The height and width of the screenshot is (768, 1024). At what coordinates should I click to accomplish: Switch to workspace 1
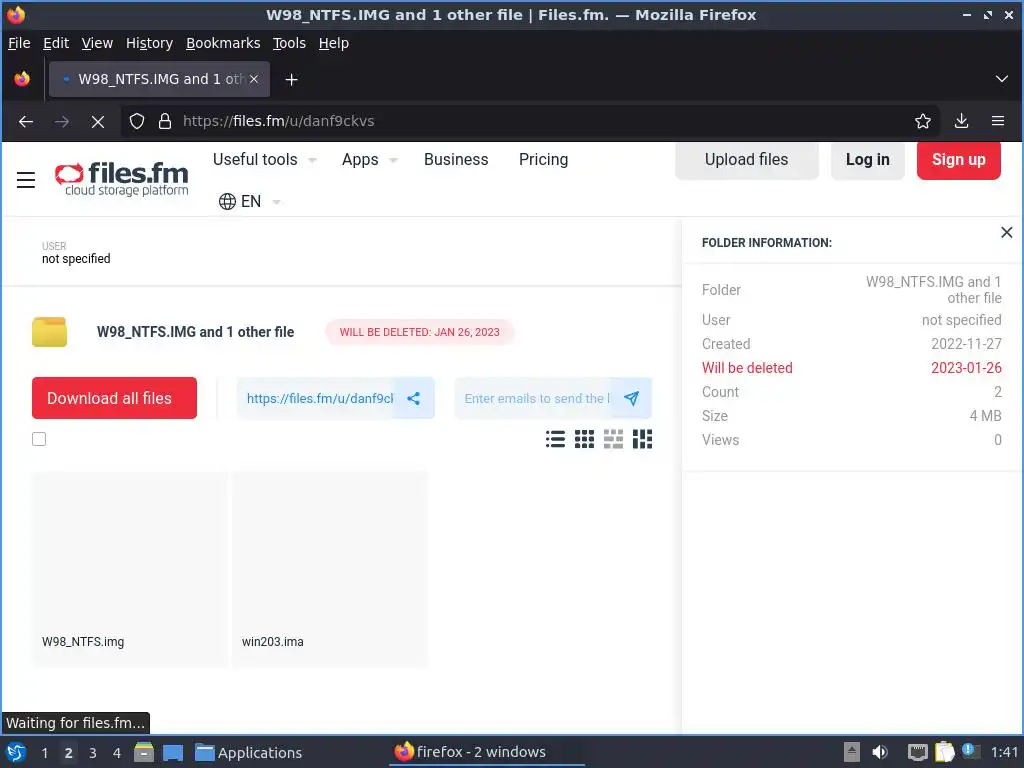tap(44, 753)
